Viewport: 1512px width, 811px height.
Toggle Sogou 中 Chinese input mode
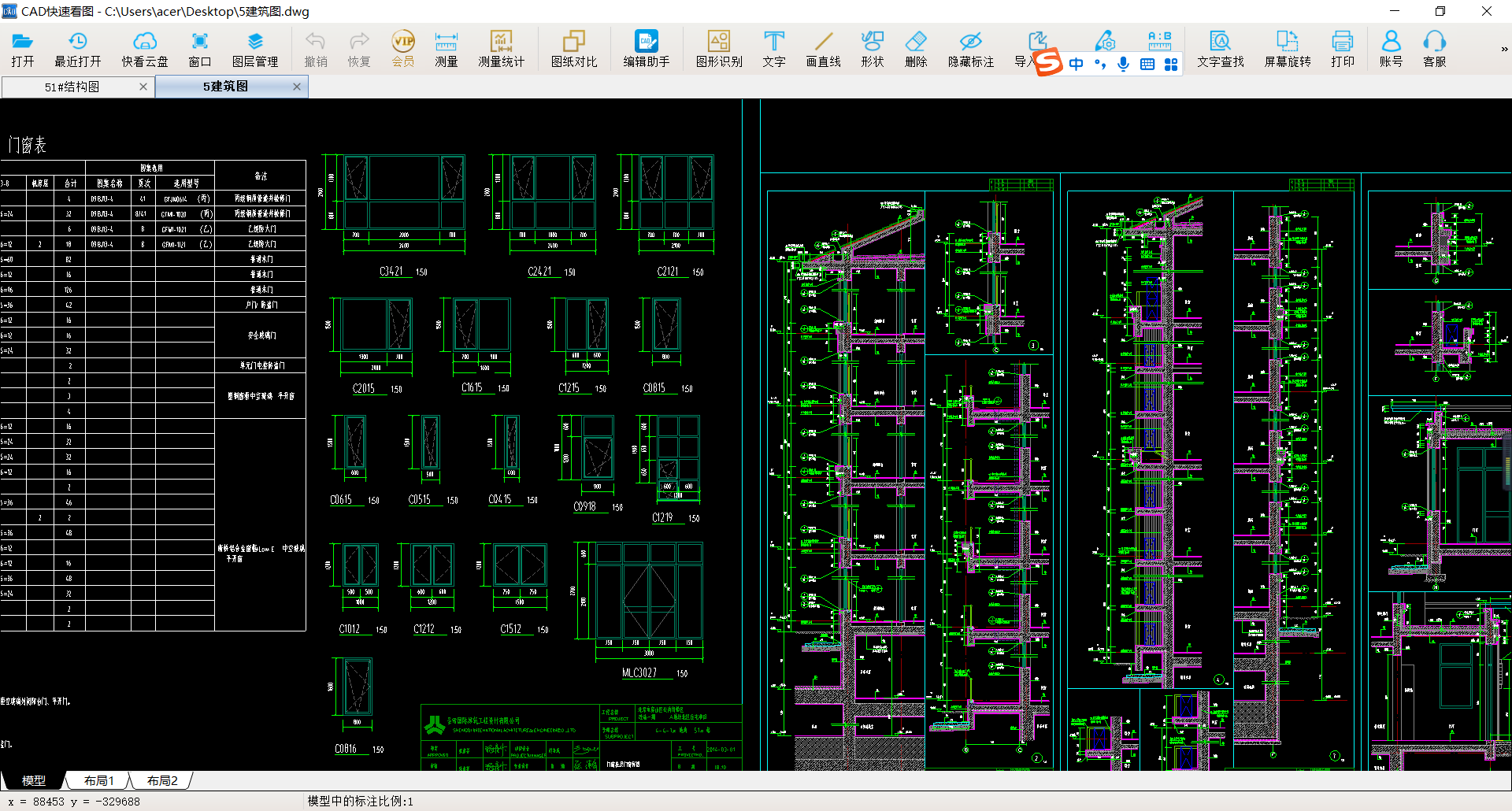click(1077, 64)
